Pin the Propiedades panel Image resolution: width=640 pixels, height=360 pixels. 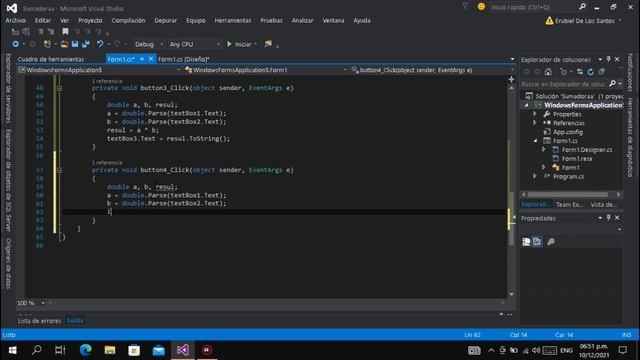609,218
